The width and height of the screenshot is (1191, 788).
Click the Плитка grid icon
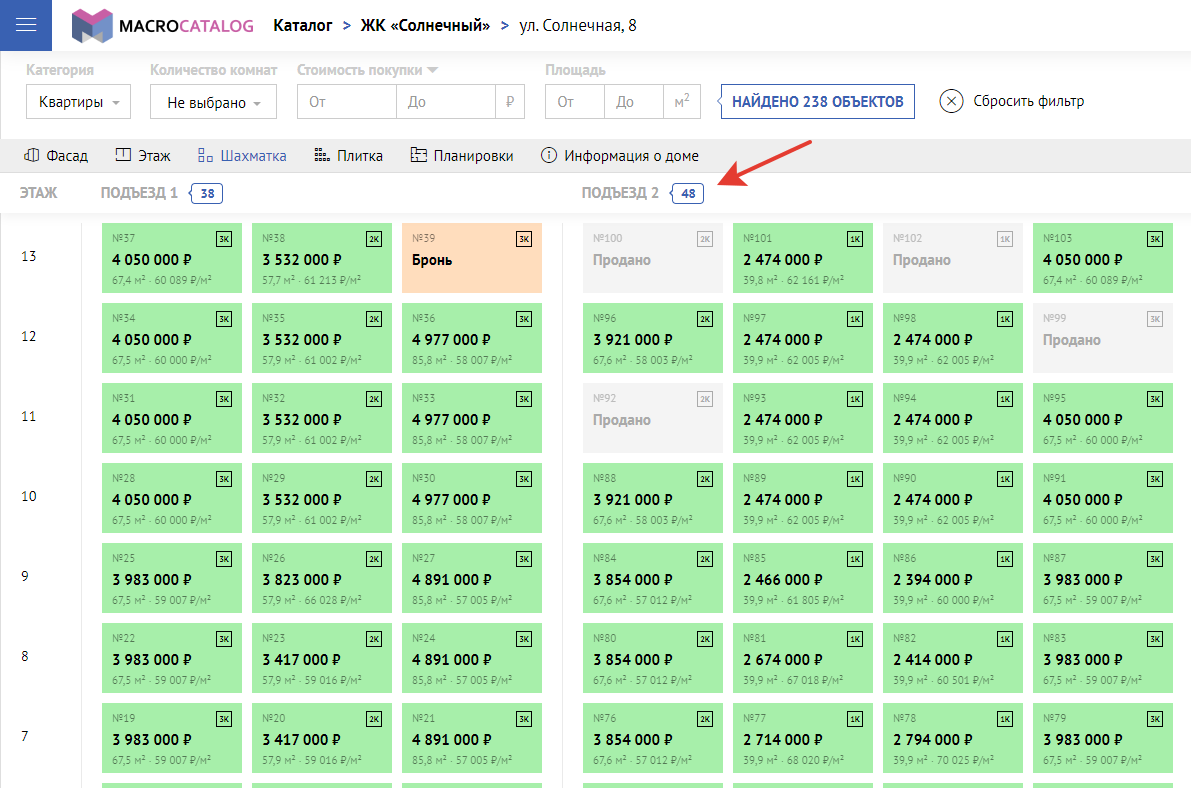(322, 155)
